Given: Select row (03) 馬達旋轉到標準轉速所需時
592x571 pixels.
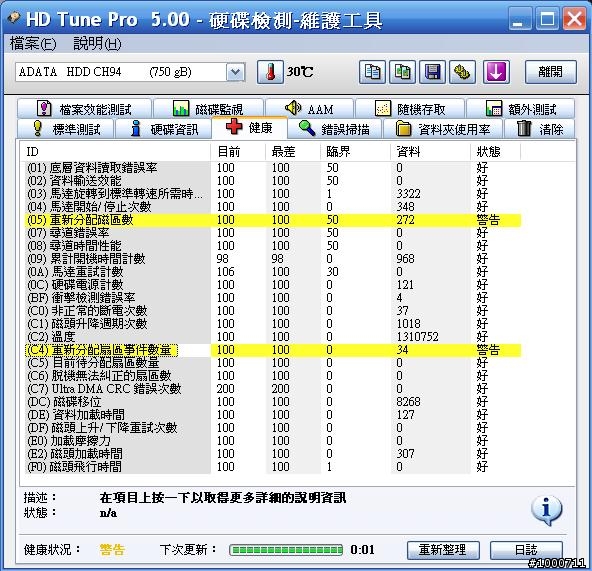Looking at the screenshot, I should [x=273, y=194].
